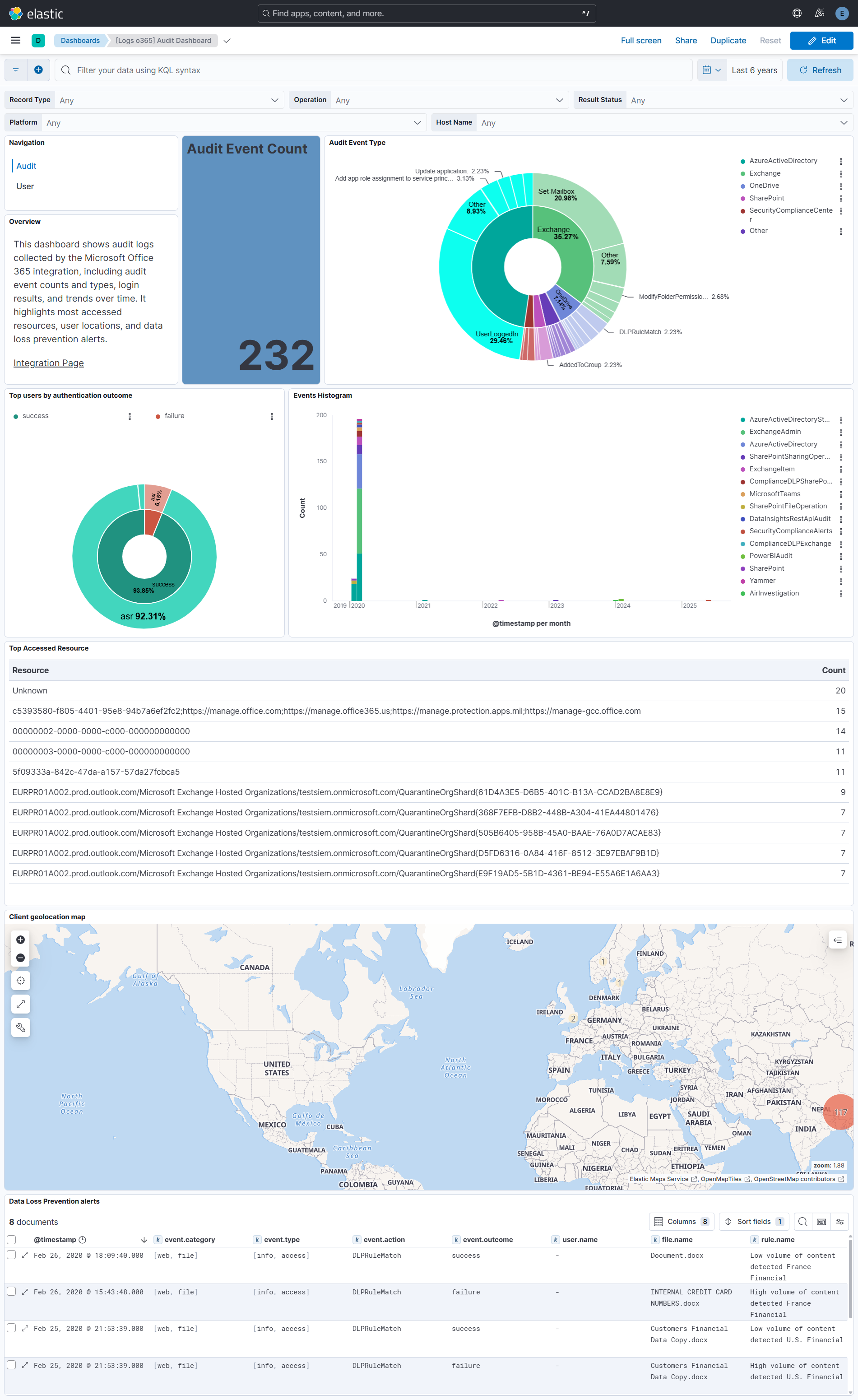Open the Integration Page link
Image resolution: width=858 pixels, height=1400 pixels.
point(48,363)
